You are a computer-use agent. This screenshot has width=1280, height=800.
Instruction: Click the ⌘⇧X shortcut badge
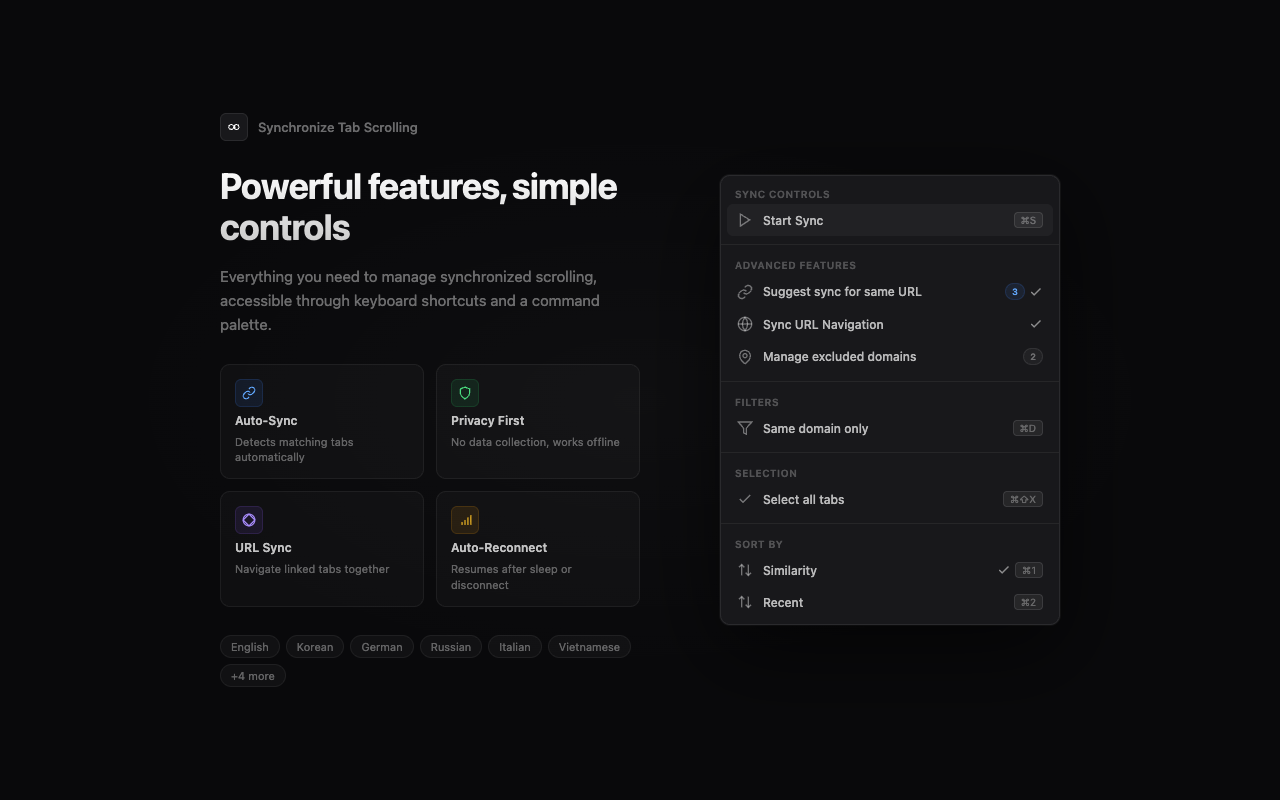pos(1023,499)
